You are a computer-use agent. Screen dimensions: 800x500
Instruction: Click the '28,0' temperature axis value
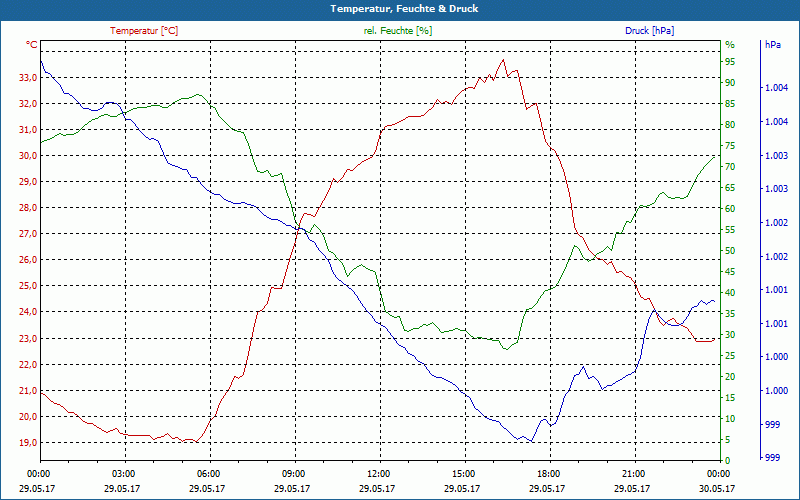pos(28,208)
